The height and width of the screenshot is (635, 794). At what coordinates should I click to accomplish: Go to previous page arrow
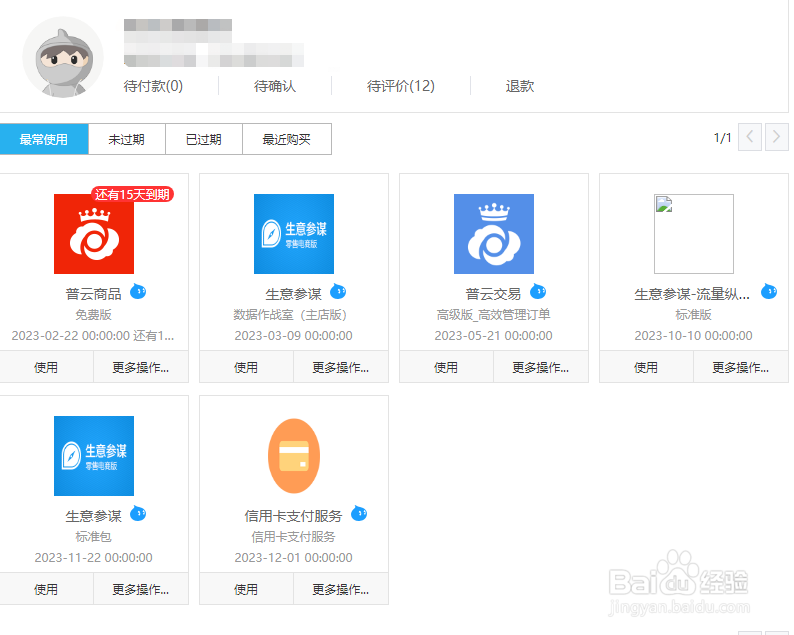pyautogui.click(x=750, y=137)
